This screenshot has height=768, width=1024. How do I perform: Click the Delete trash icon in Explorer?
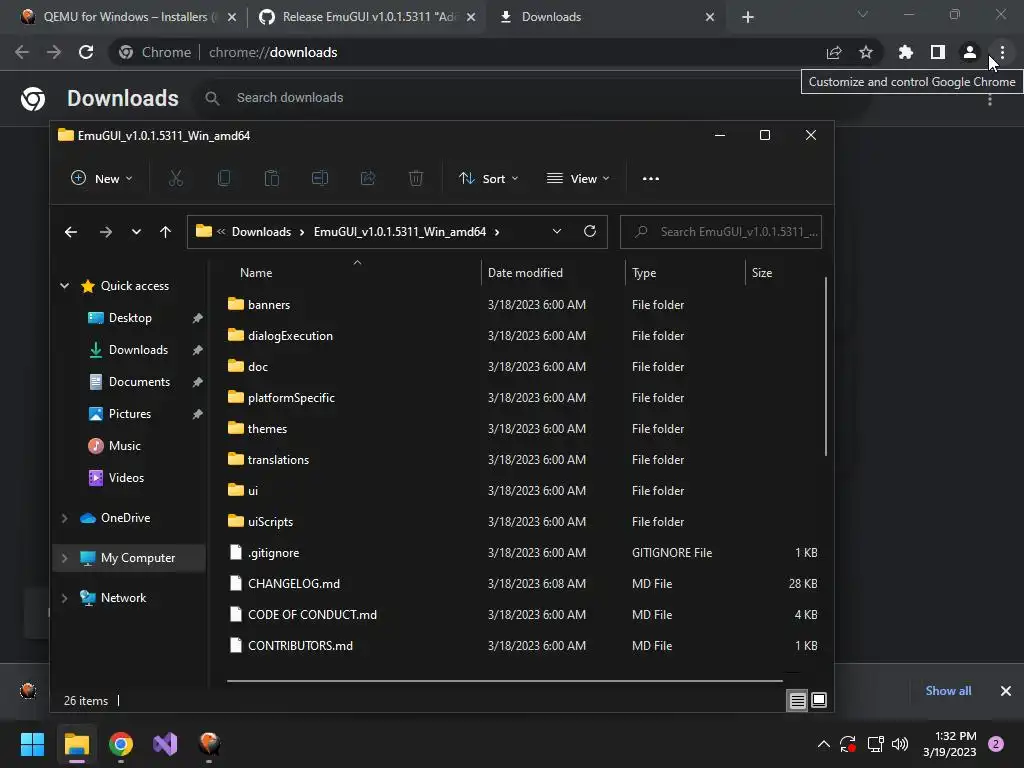[416, 178]
